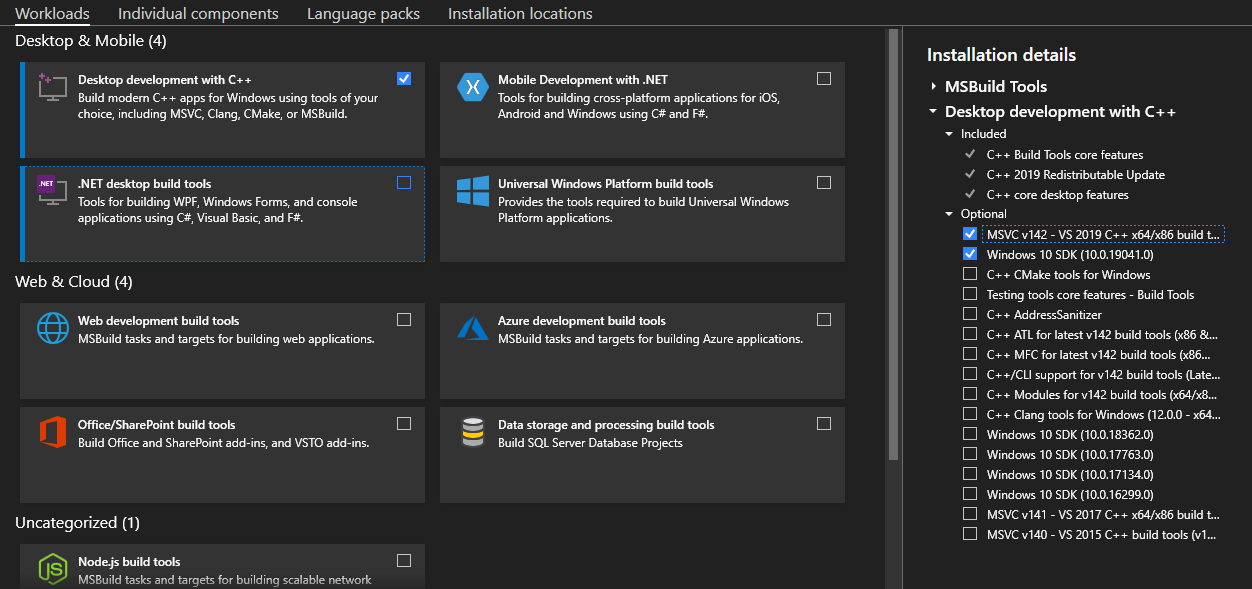Click C++ core desktop features entry
Screen dimensions: 1252x589
pos(1058,195)
